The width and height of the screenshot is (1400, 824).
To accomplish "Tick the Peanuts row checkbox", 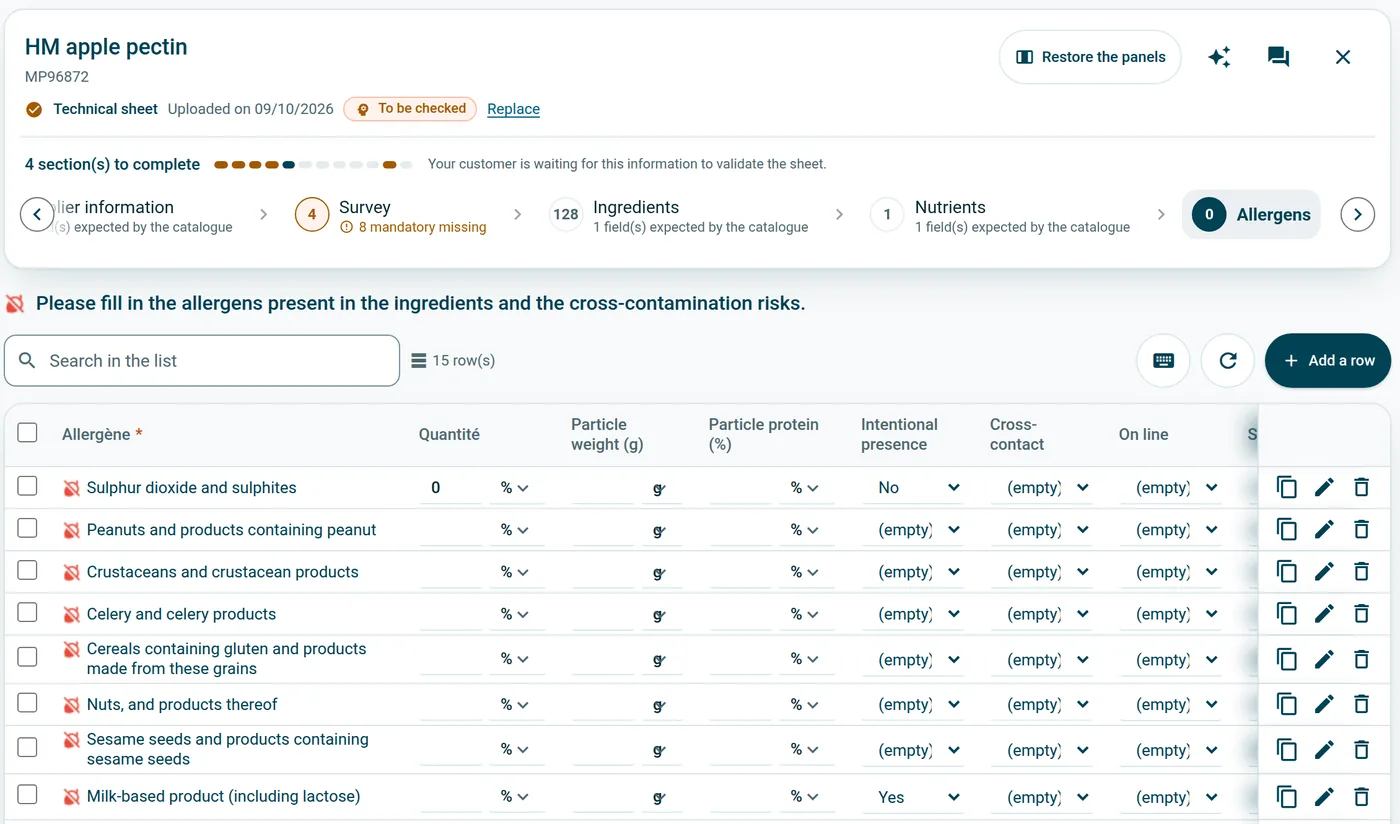I will pos(28,528).
